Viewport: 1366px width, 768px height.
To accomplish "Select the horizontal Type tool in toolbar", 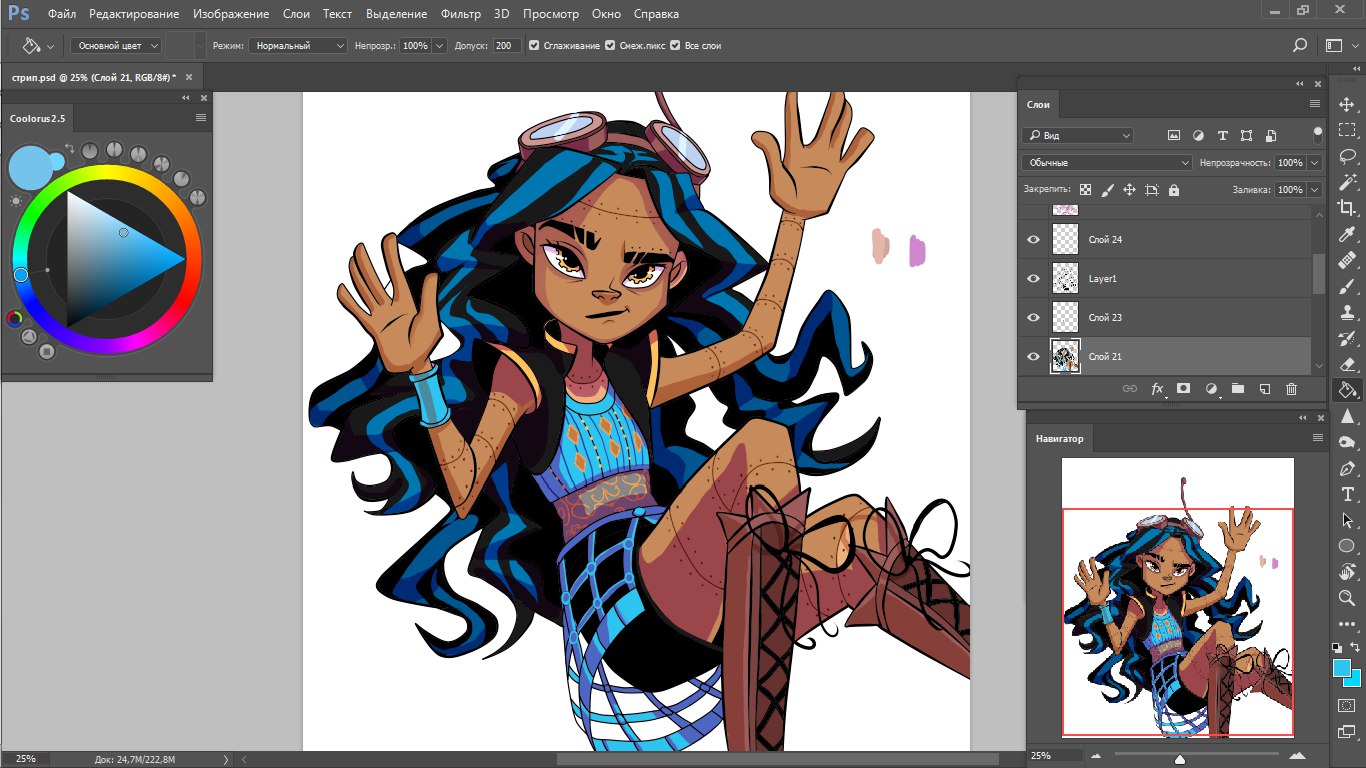I will (1347, 495).
